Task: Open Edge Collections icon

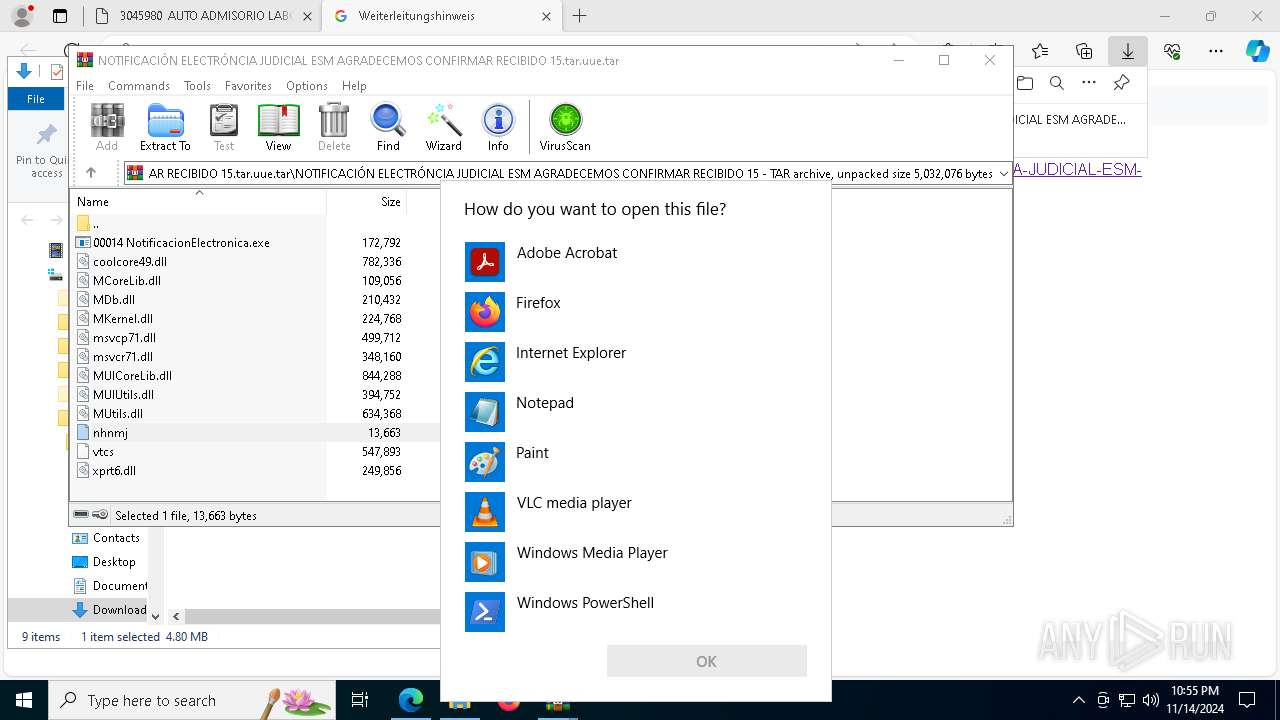Action: 1084,51
